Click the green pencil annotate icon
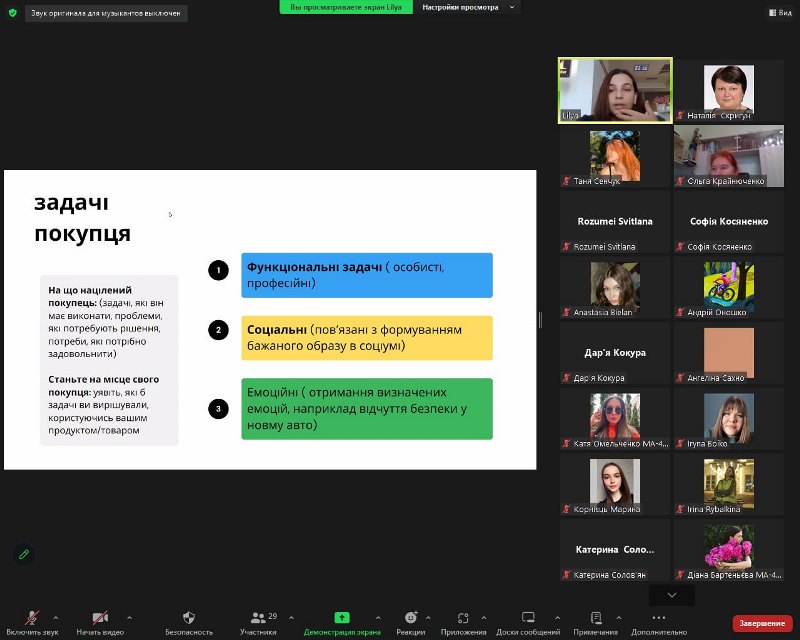Image resolution: width=800 pixels, height=640 pixels. tap(24, 554)
